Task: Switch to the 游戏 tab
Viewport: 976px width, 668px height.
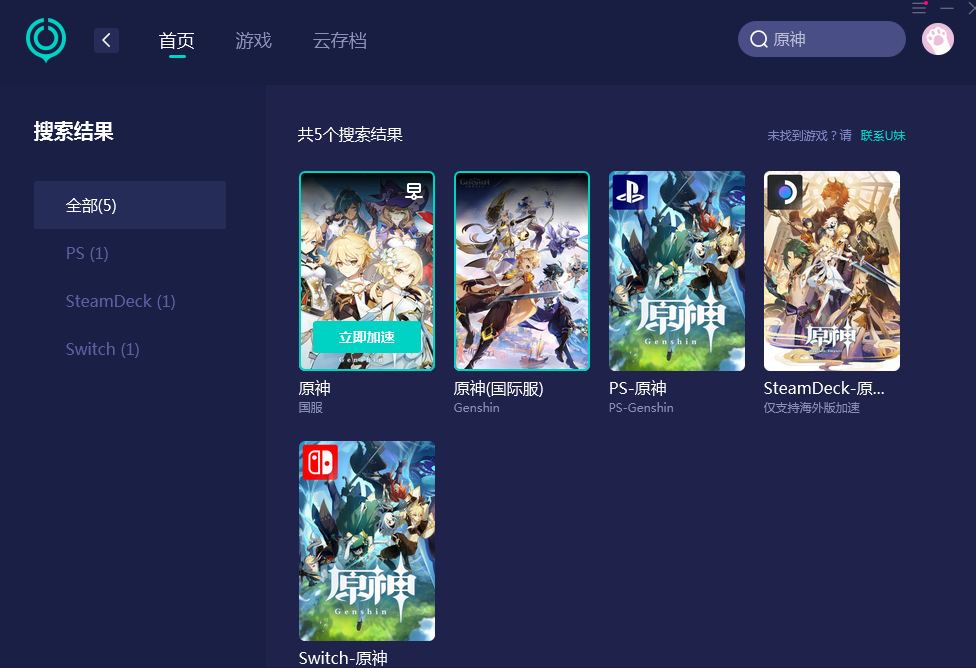Action: pos(253,40)
